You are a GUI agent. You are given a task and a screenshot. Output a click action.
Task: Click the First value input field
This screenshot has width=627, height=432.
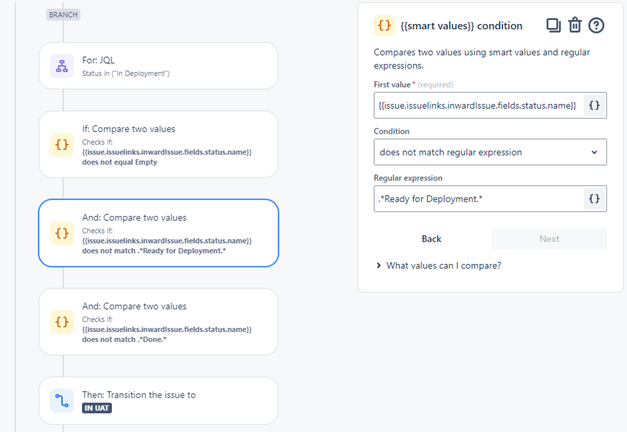(476, 105)
